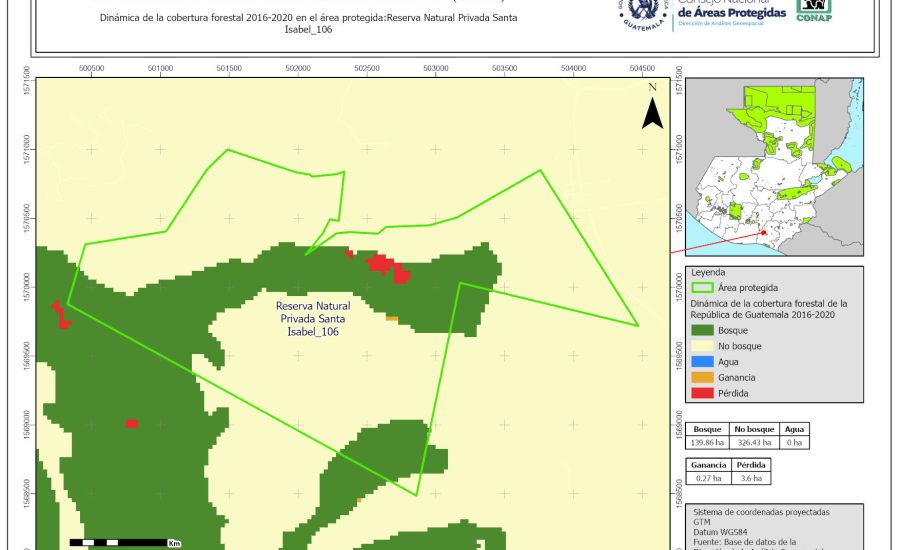Click the Área protegida green outline symbol

pyautogui.click(x=704, y=287)
